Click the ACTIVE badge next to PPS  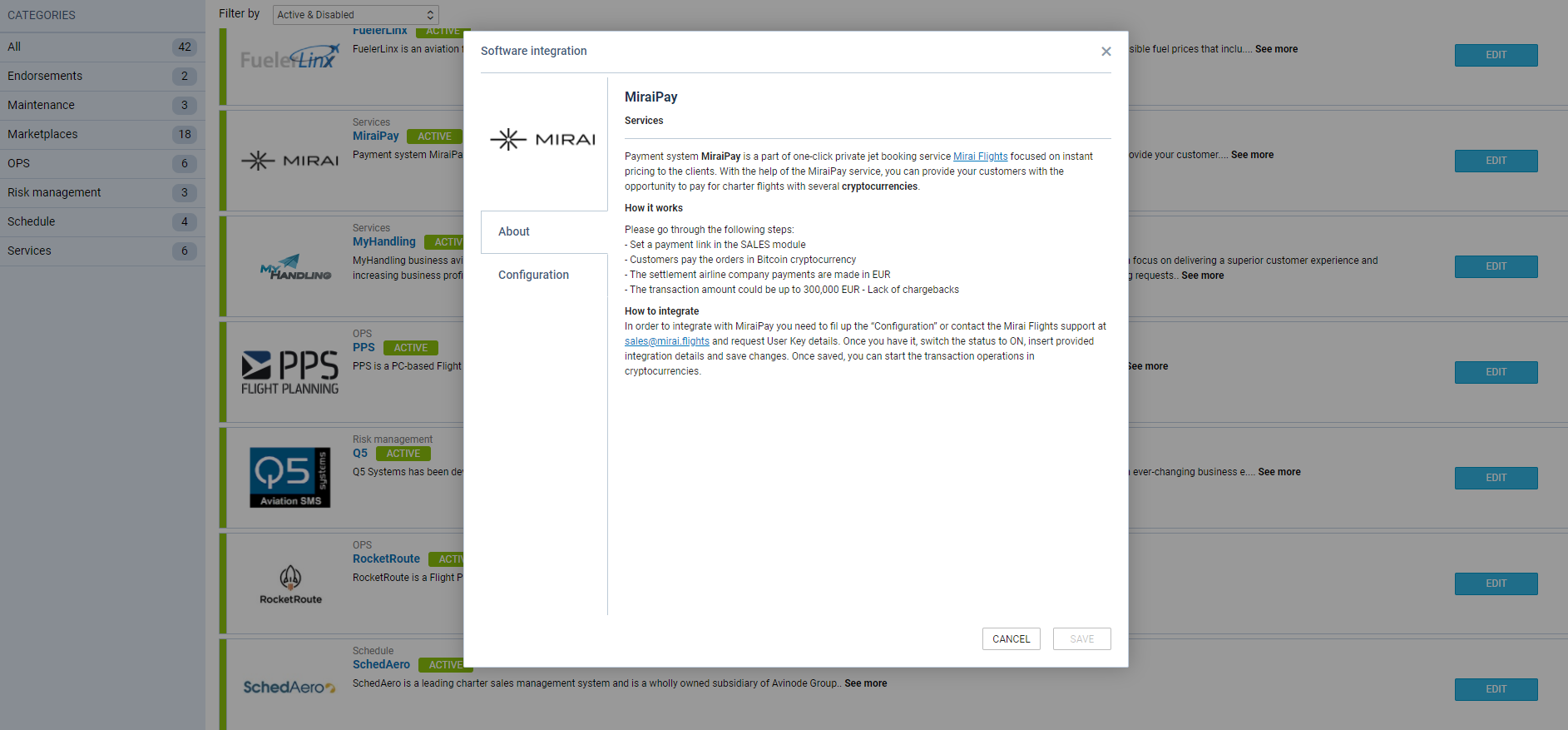410,348
